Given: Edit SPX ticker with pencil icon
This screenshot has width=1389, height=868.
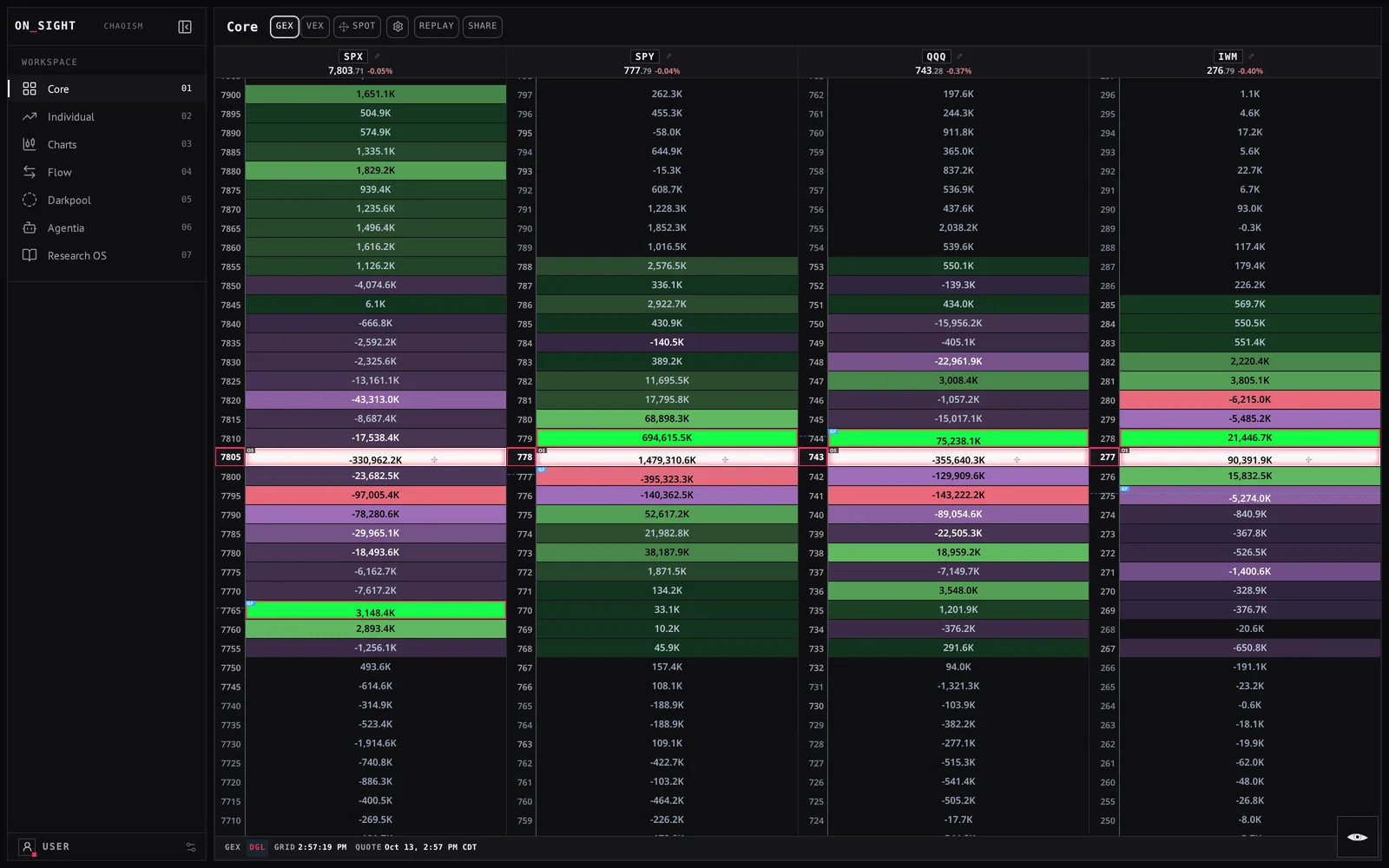Looking at the screenshot, I should click(x=378, y=56).
